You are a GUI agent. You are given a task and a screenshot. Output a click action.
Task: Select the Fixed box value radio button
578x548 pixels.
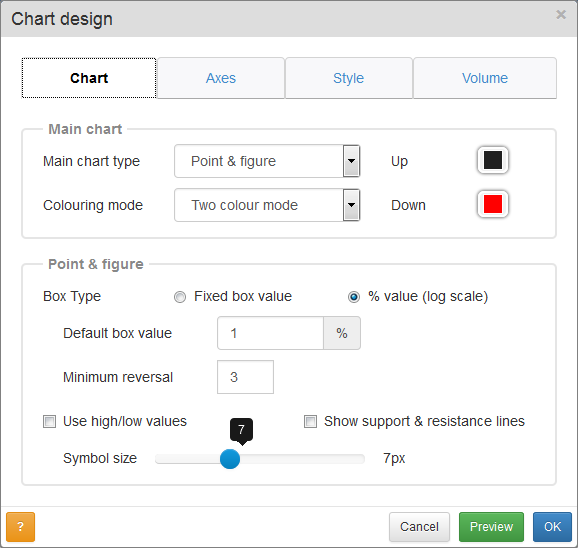point(180,297)
